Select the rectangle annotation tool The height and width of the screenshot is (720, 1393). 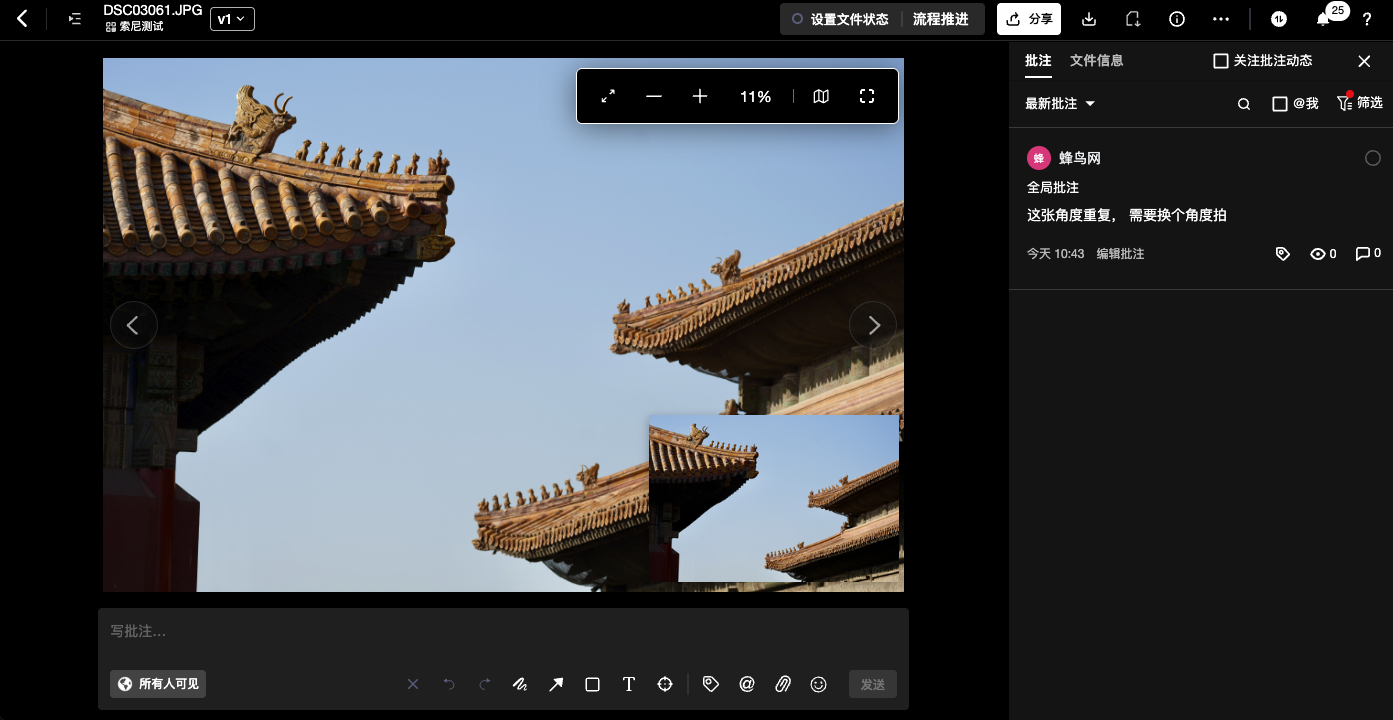point(592,684)
